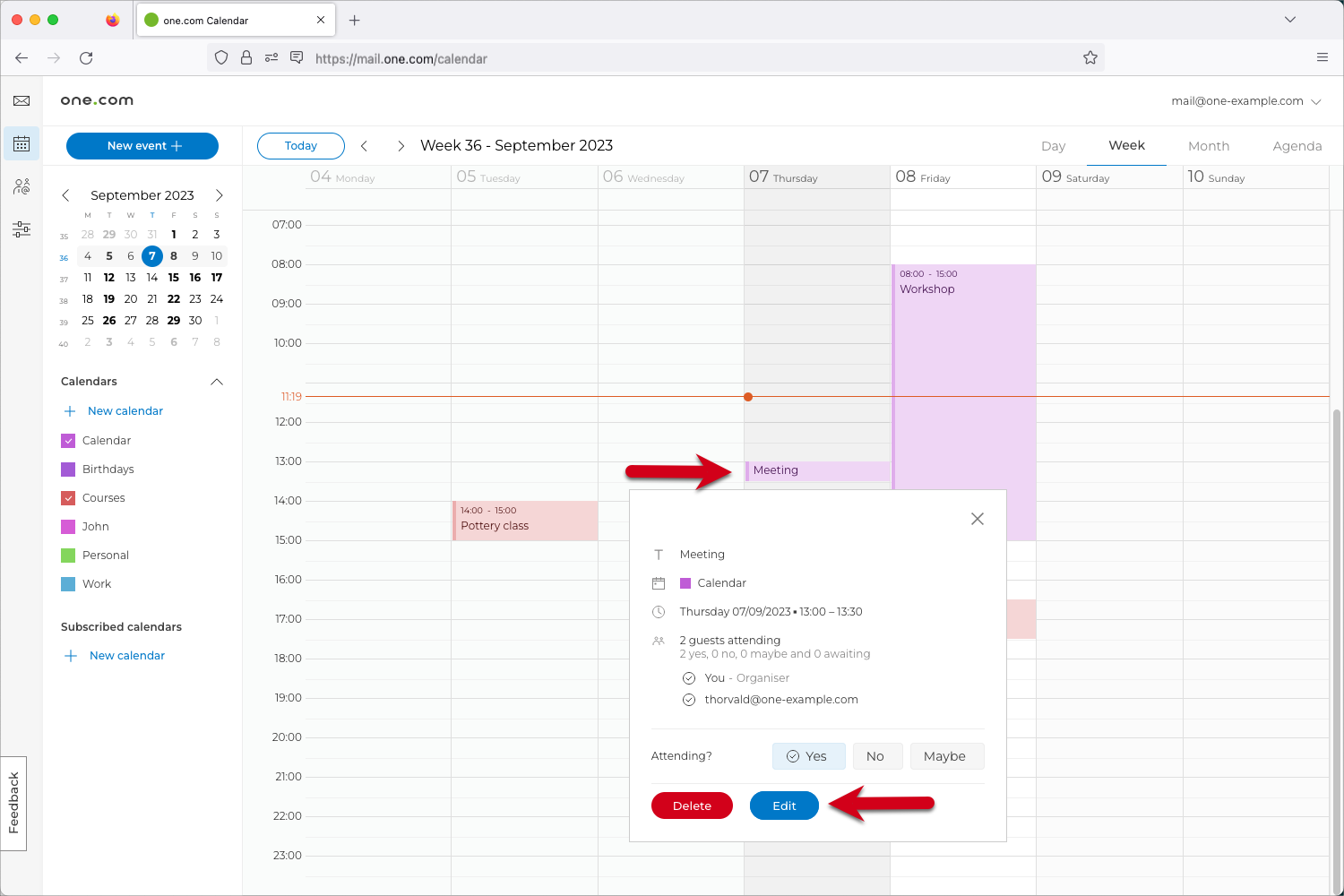Open the settings sliders icon in sidebar
This screenshot has height=896, width=1344.
[x=22, y=229]
